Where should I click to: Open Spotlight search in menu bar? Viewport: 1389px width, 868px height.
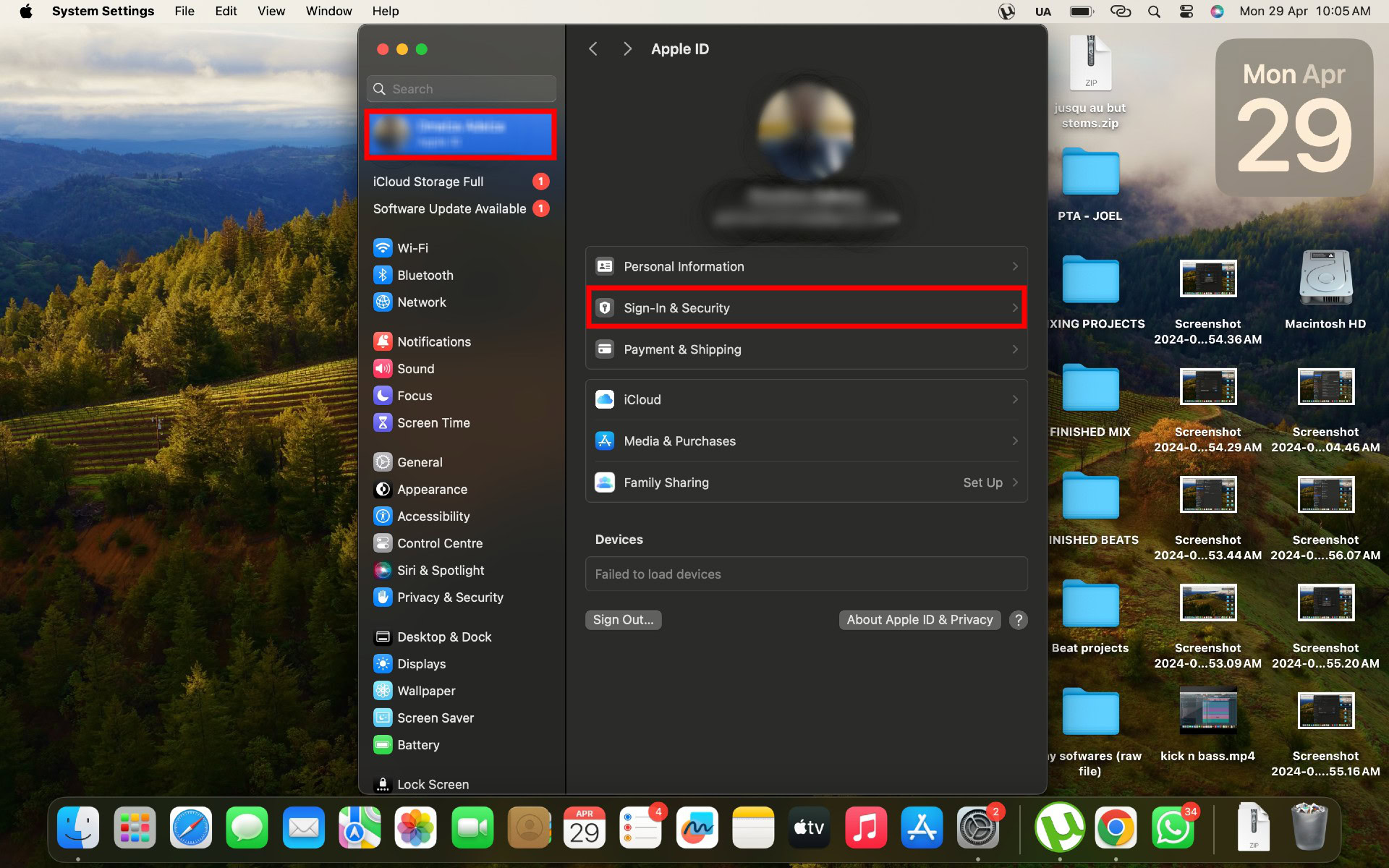1154,12
